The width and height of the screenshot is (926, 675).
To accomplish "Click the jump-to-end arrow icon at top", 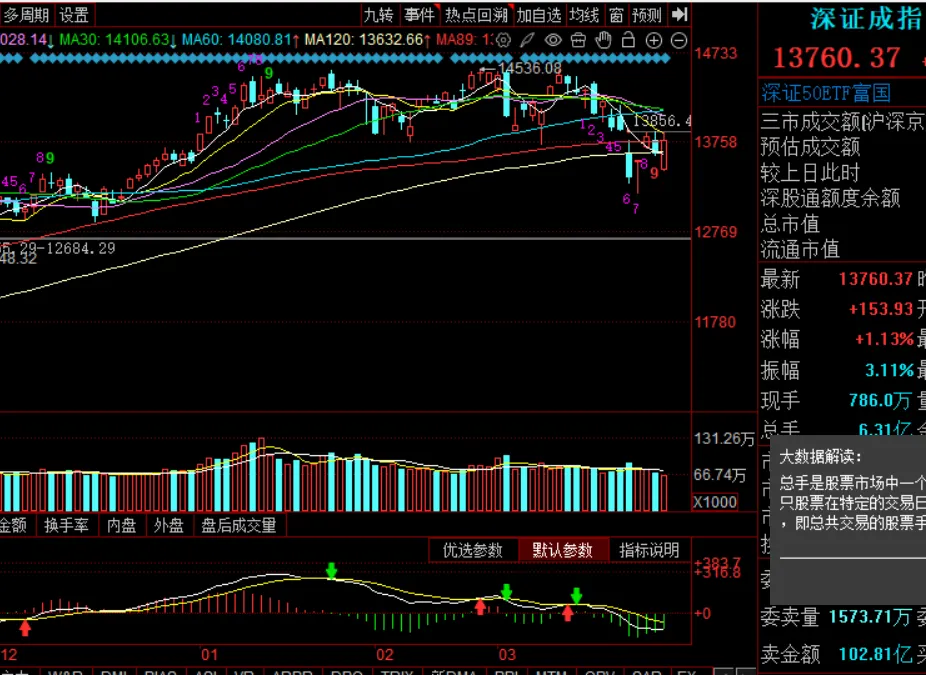I will pos(679,14).
